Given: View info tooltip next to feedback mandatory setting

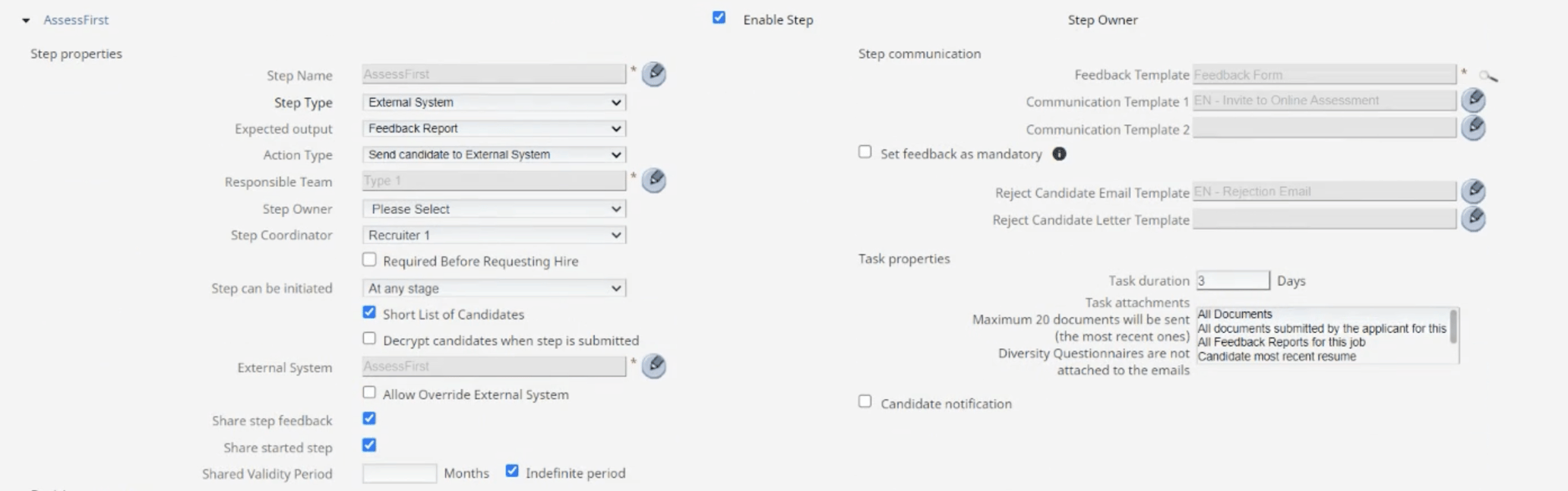Looking at the screenshot, I should [1060, 154].
